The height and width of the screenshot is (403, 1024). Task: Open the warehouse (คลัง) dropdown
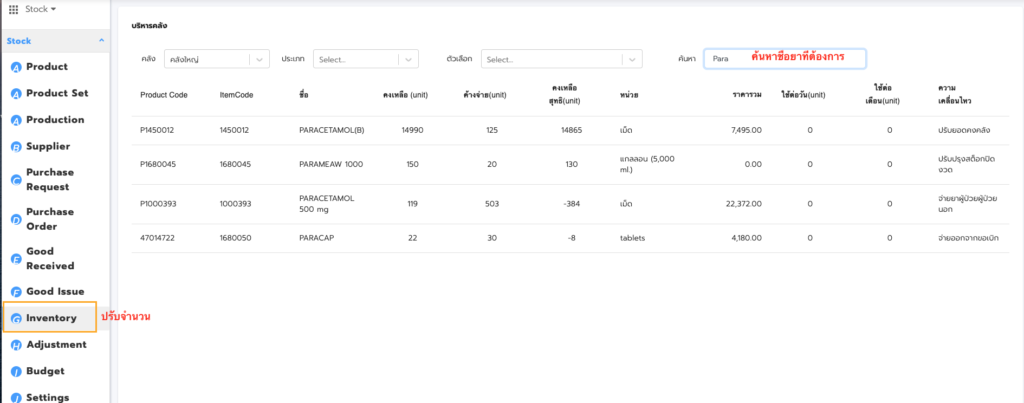(x=217, y=60)
